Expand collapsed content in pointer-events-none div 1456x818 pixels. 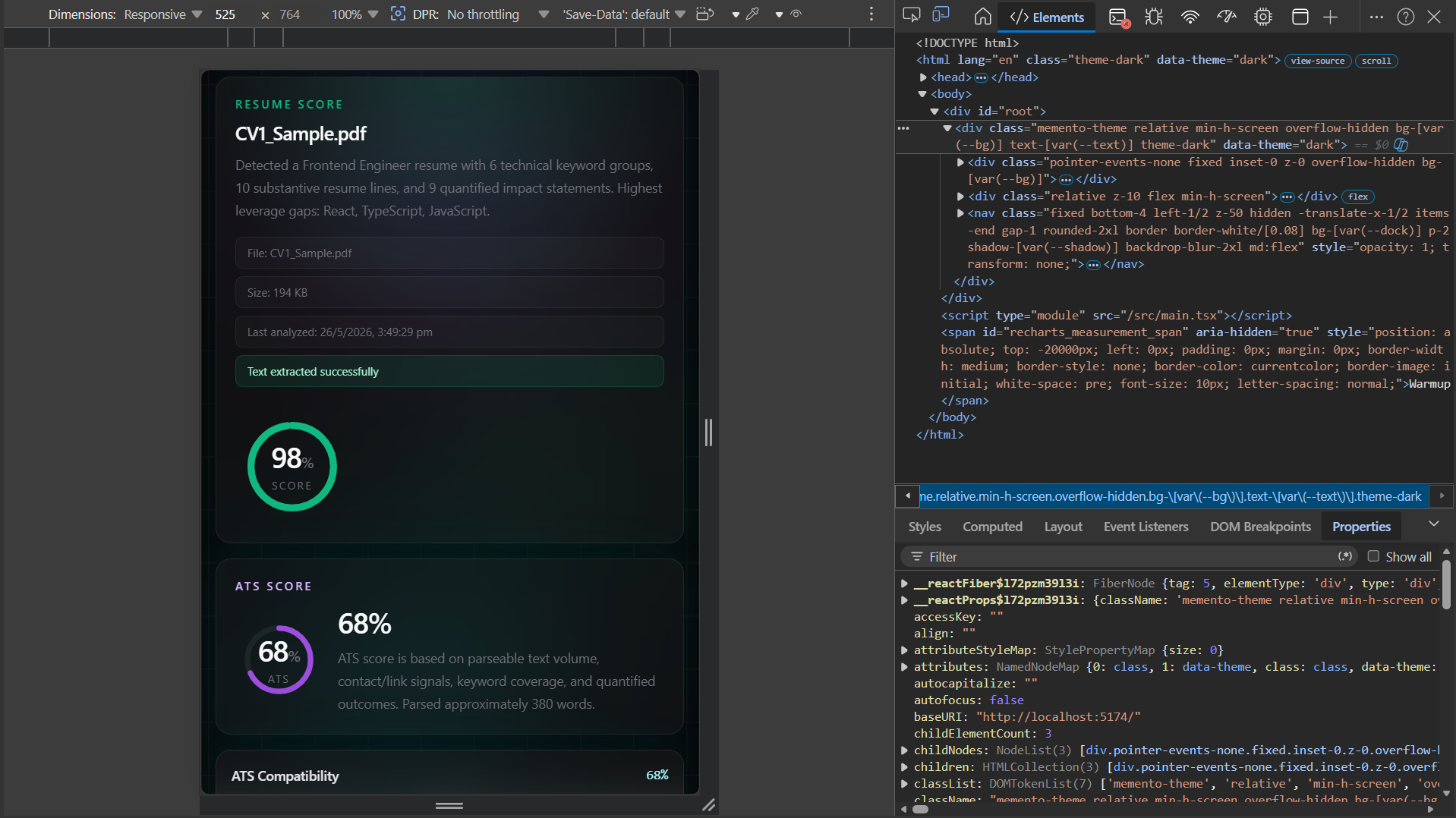pyautogui.click(x=1066, y=180)
